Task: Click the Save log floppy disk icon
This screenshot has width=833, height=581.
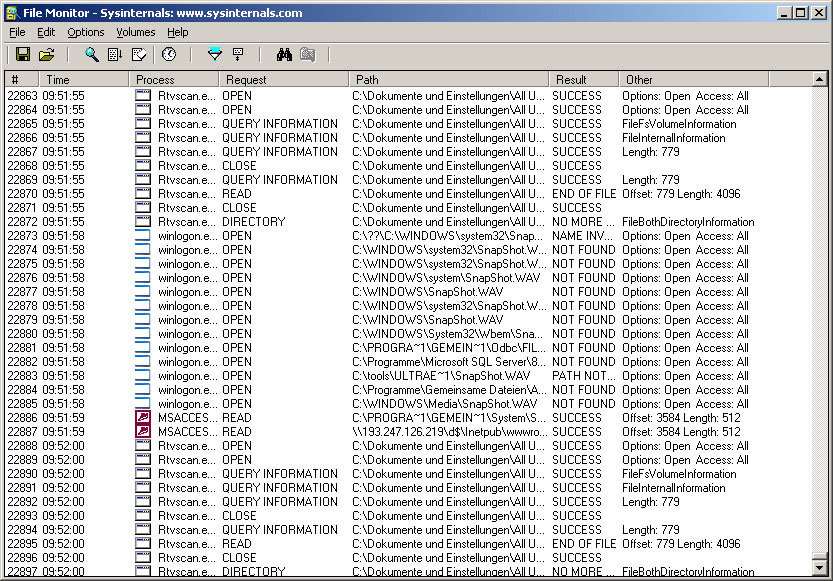Action: [x=23, y=54]
